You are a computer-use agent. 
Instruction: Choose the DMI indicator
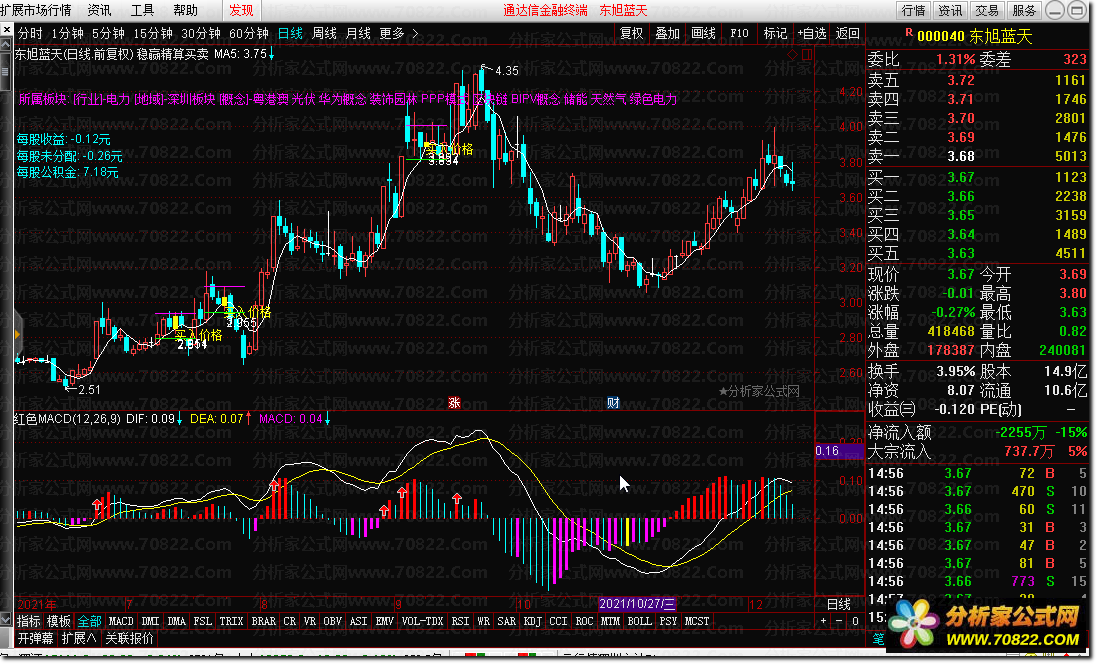150,621
